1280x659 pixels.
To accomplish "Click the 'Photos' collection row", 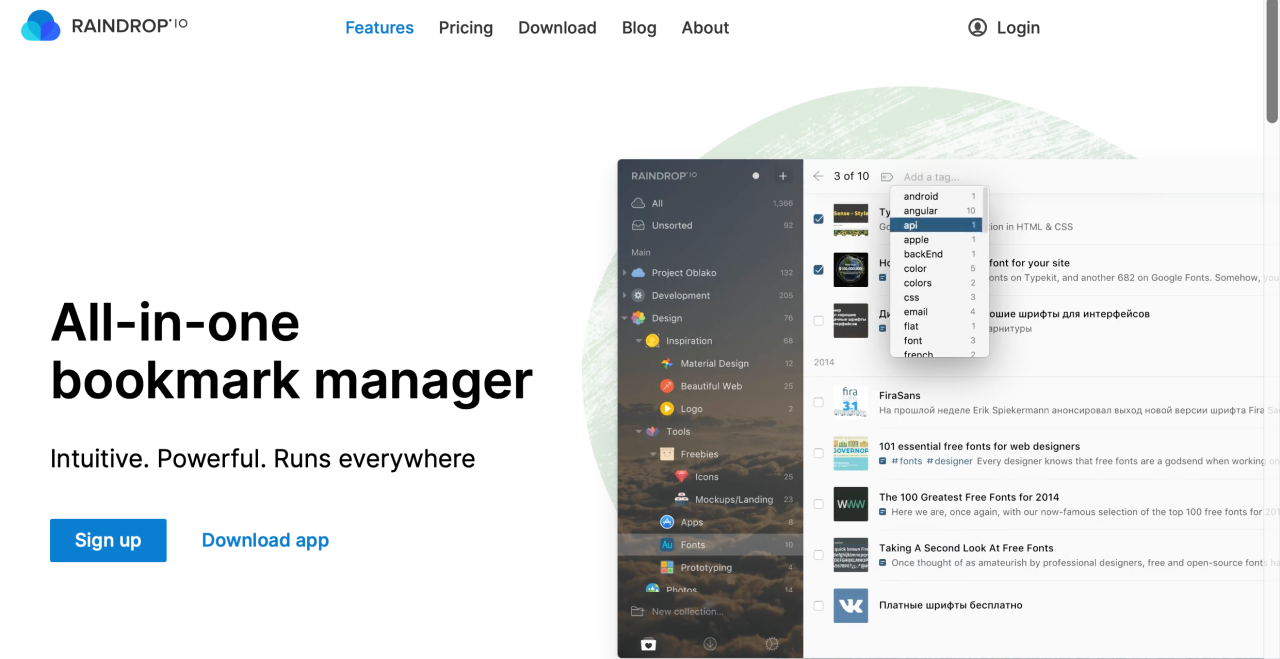I will pos(710,590).
